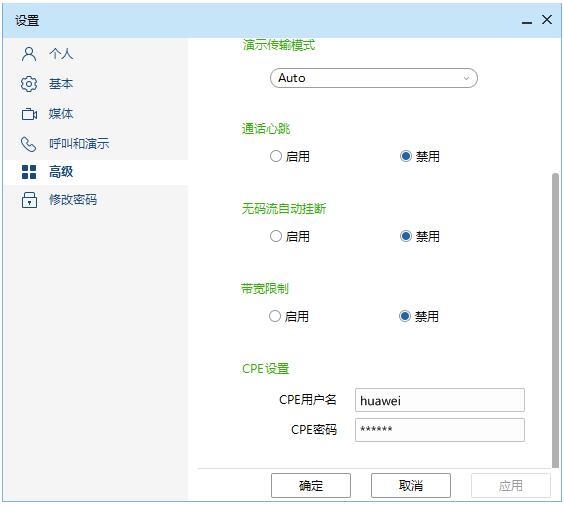Enable 带宽限制 with 启用 radio
This screenshot has height=506, width=564.
275,316
